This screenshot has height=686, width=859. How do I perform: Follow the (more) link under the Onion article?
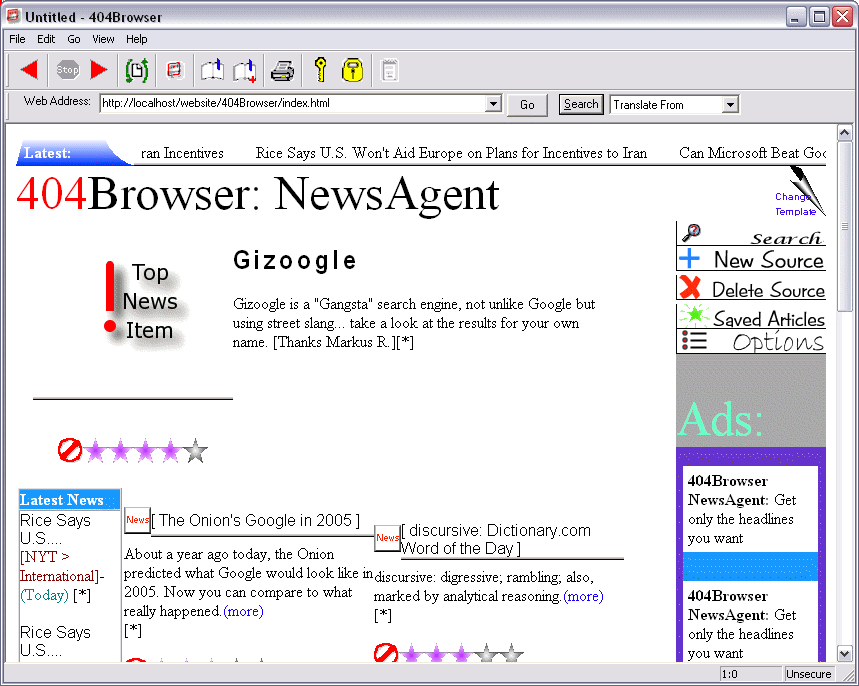(243, 611)
